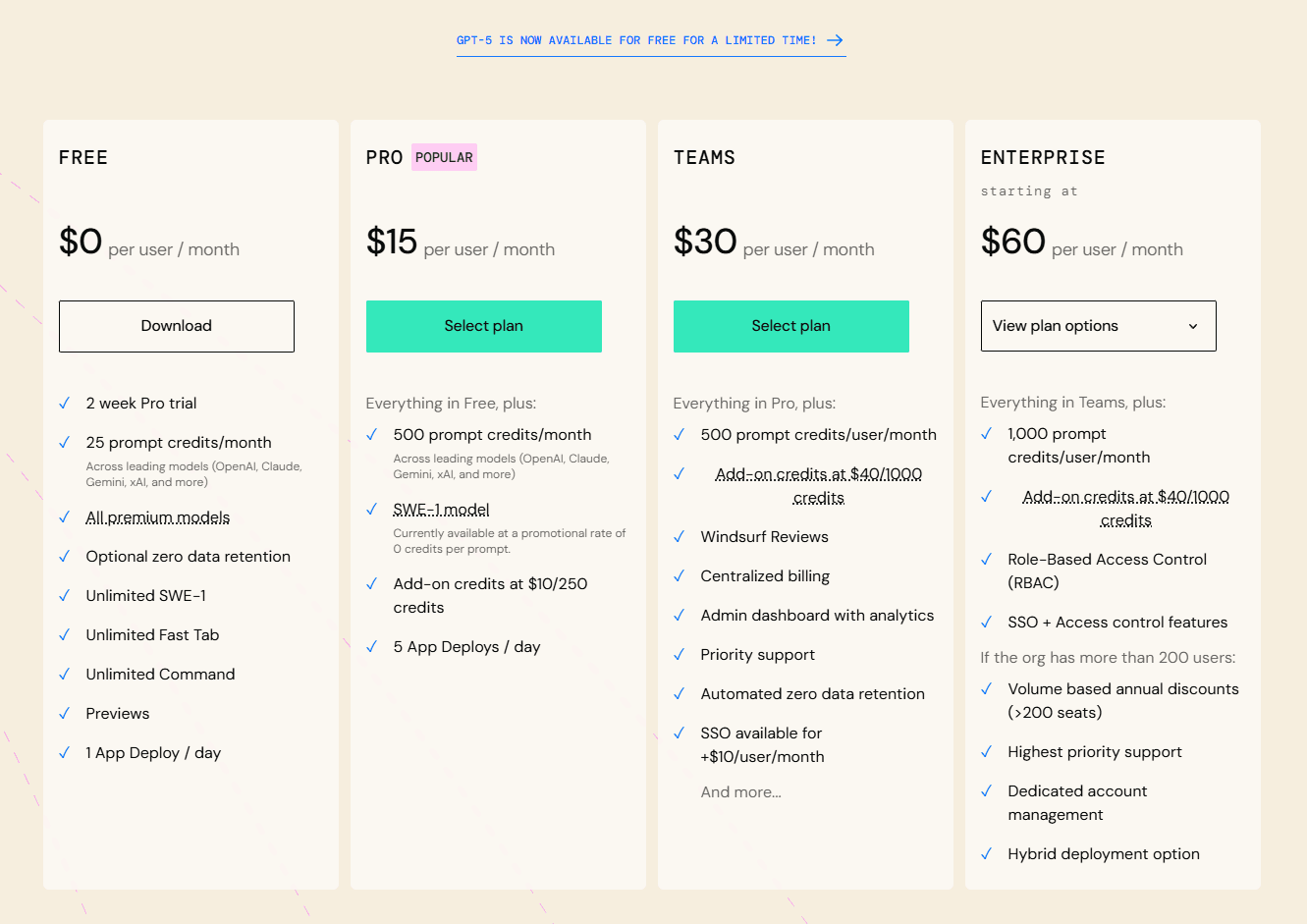Click checkmark beside 2 week Pro trial
The width and height of the screenshot is (1307, 924).
[64, 403]
